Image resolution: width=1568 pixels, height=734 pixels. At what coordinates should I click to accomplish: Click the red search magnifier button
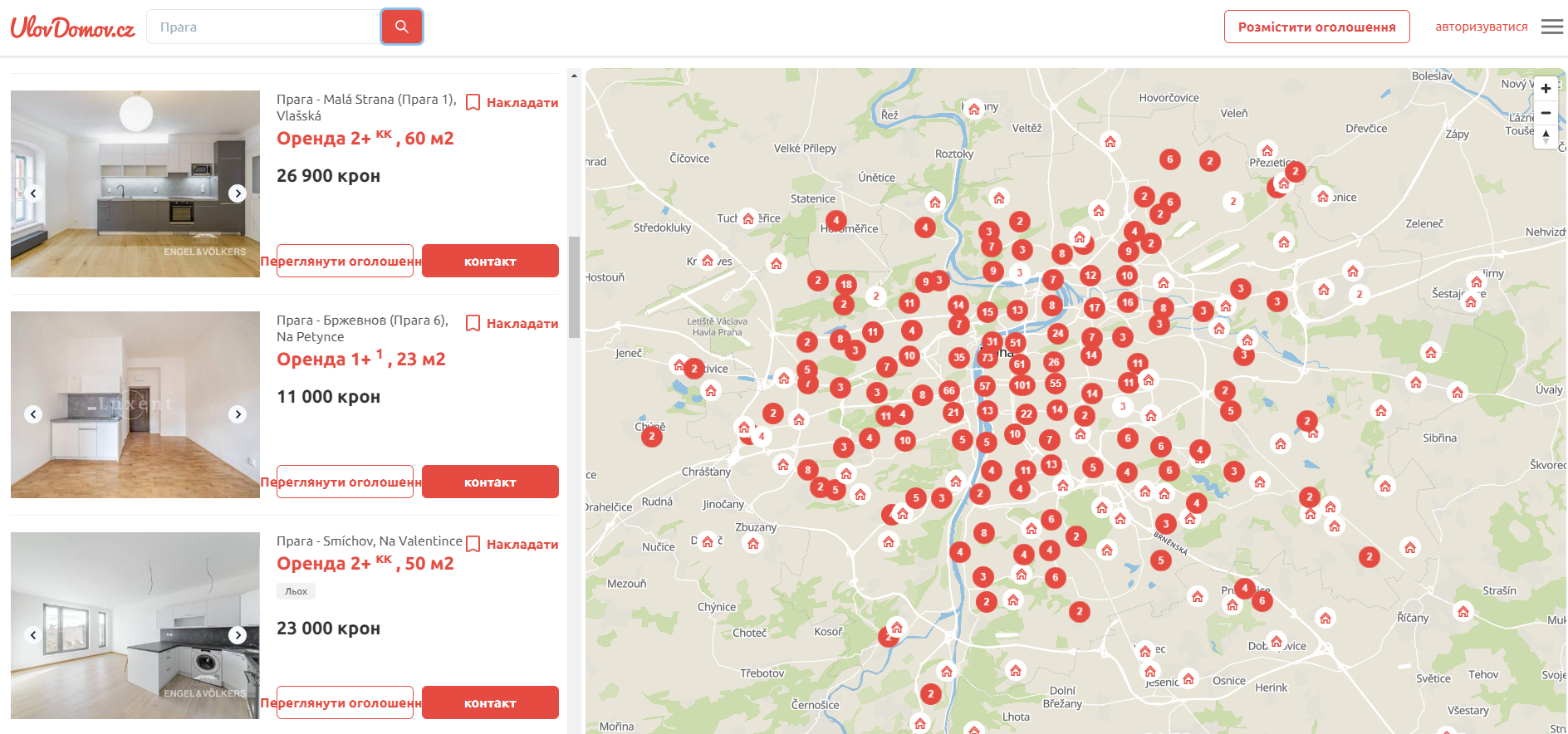point(402,27)
